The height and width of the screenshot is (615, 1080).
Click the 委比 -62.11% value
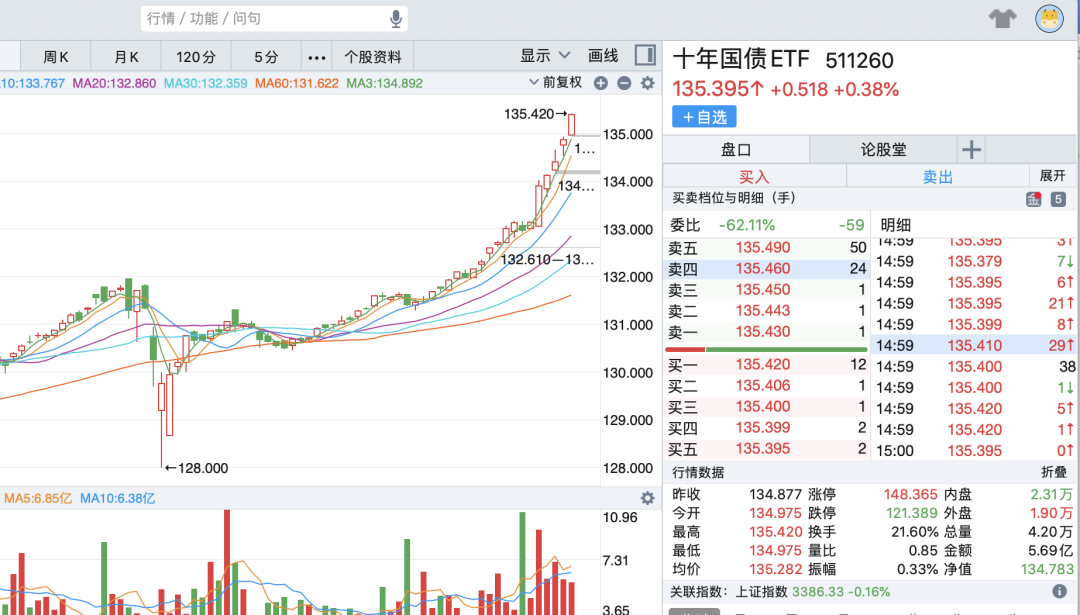click(747, 225)
